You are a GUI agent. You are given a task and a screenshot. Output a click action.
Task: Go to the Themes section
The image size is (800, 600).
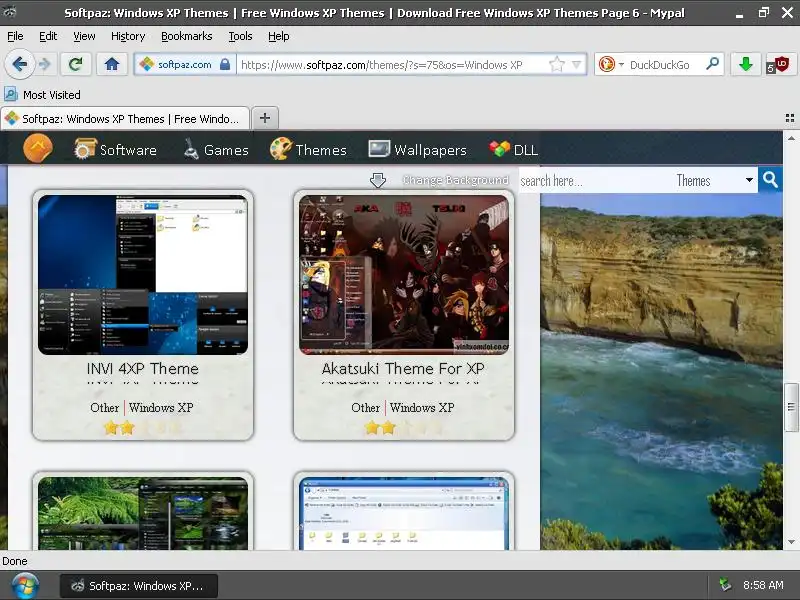pyautogui.click(x=308, y=149)
